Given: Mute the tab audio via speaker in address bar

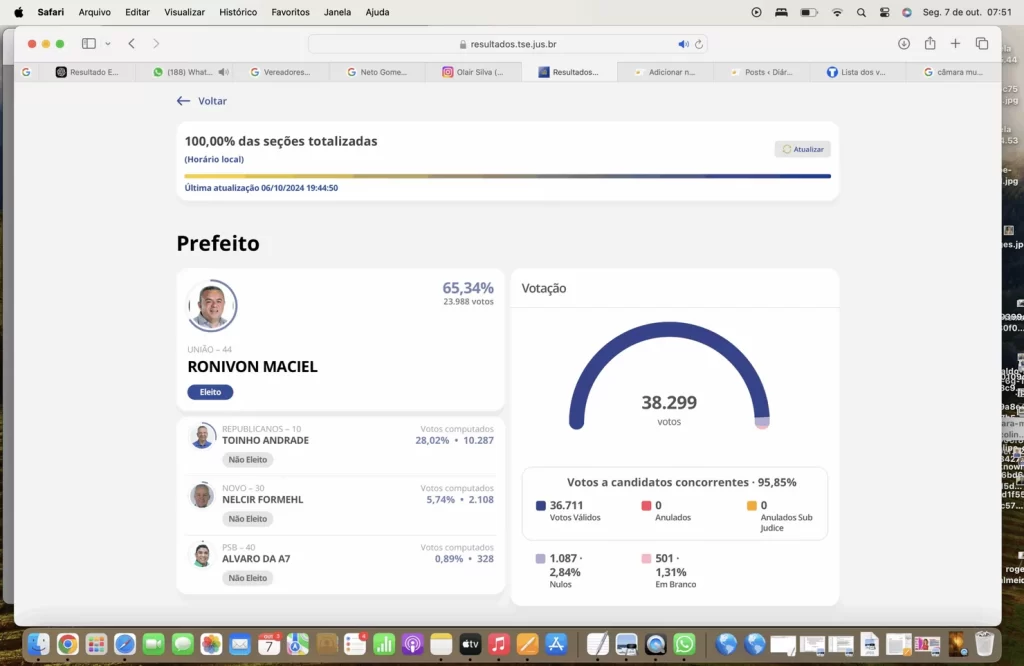Looking at the screenshot, I should [684, 44].
